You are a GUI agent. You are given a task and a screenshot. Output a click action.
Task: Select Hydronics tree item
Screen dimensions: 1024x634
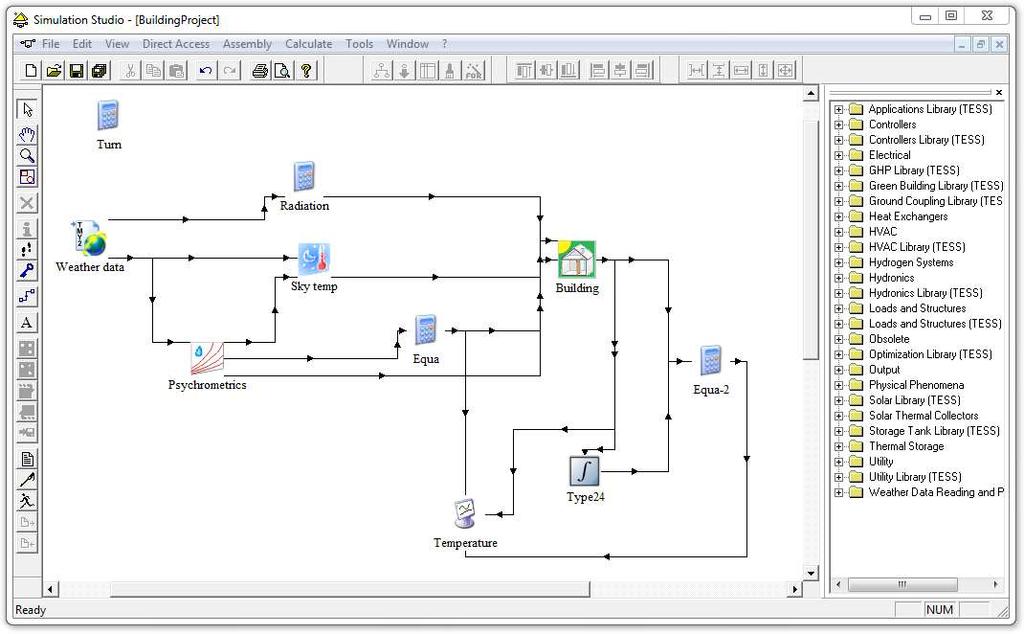891,278
